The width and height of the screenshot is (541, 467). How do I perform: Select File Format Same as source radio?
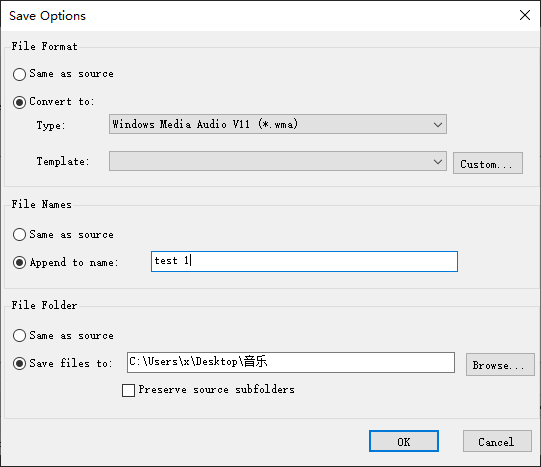tap(19, 74)
